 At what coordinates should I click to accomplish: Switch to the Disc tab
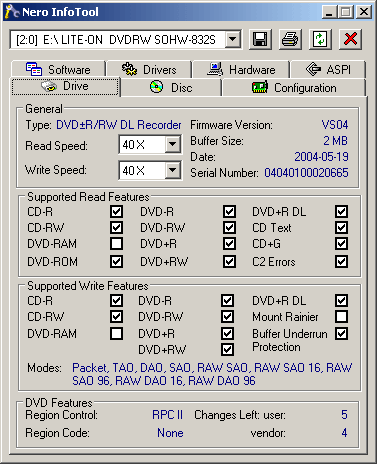tap(171, 88)
